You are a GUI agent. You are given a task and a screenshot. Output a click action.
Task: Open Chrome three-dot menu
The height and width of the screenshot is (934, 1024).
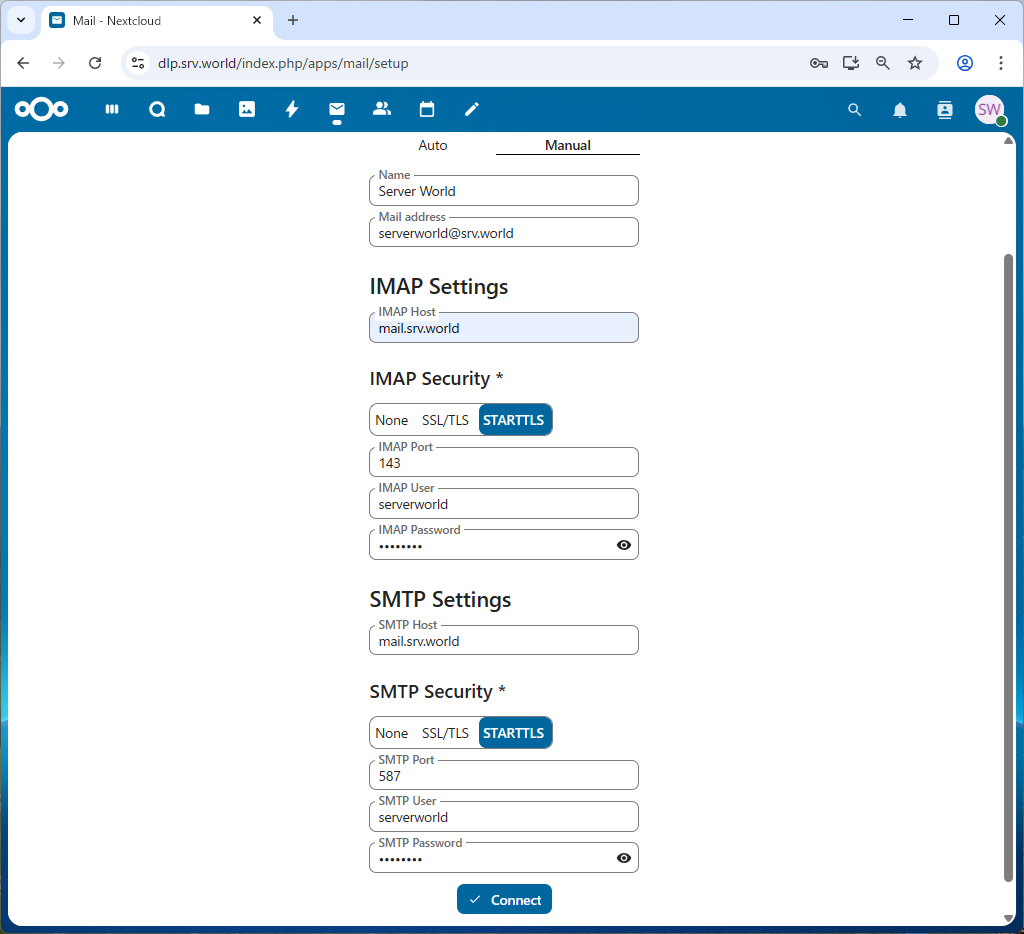(1000, 63)
